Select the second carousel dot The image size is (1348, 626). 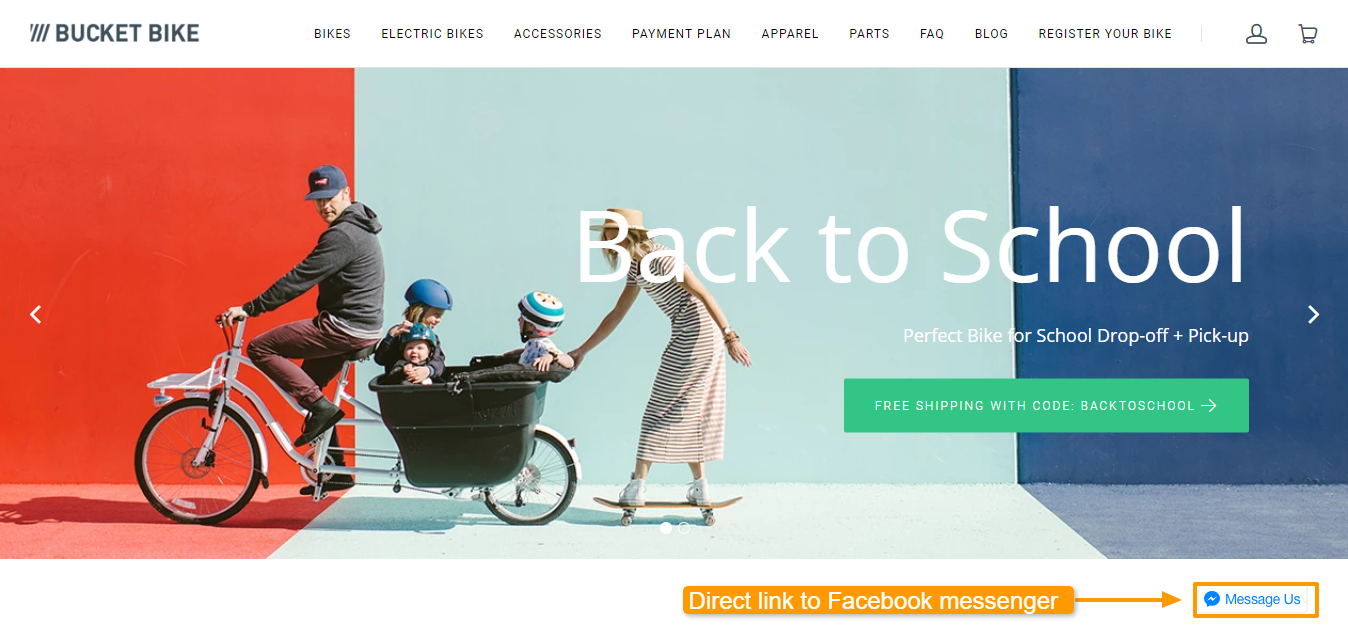coord(684,528)
